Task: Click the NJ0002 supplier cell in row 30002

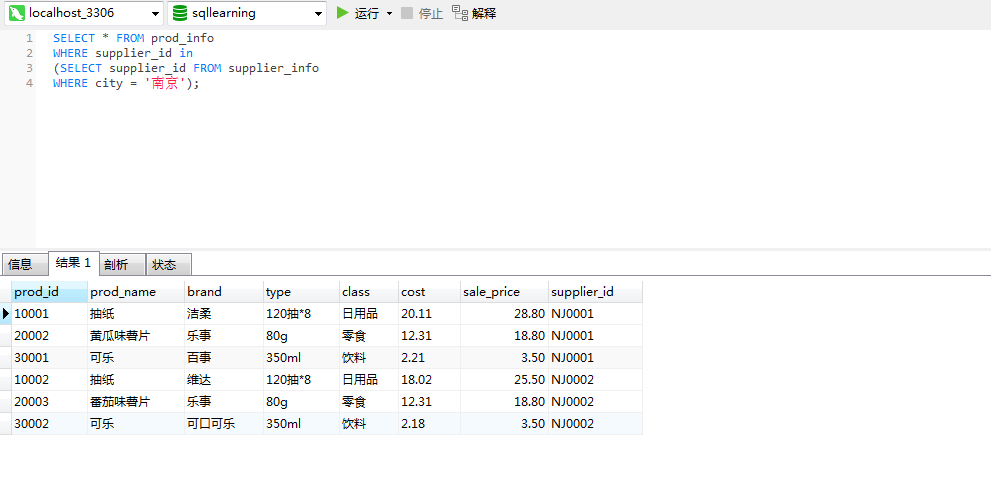Action: [x=595, y=424]
